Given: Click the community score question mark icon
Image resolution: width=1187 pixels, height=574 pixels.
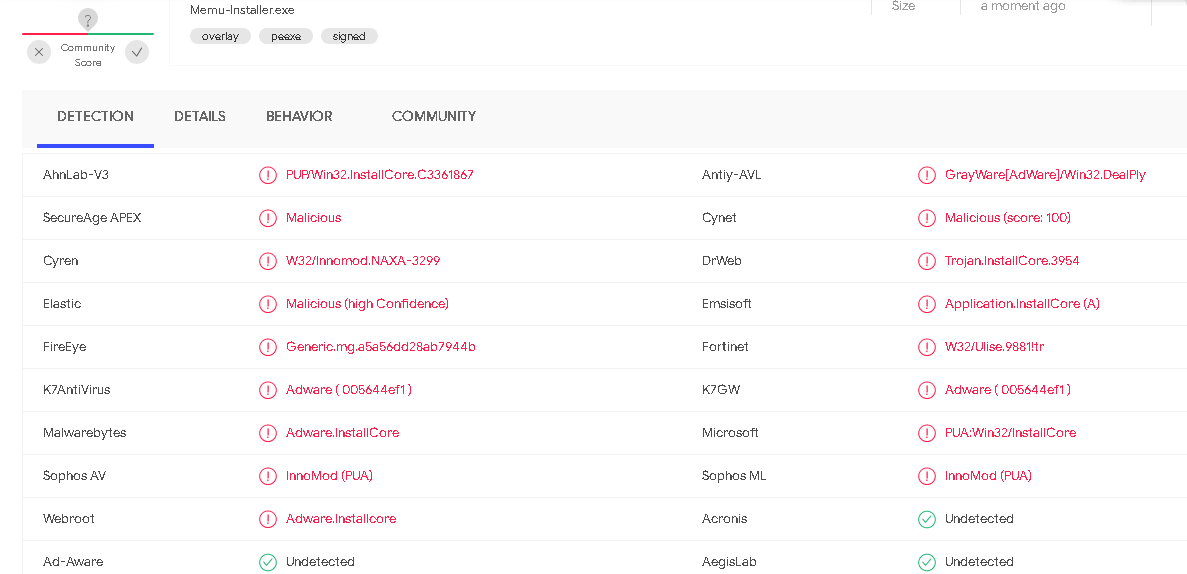Looking at the screenshot, I should click(88, 19).
